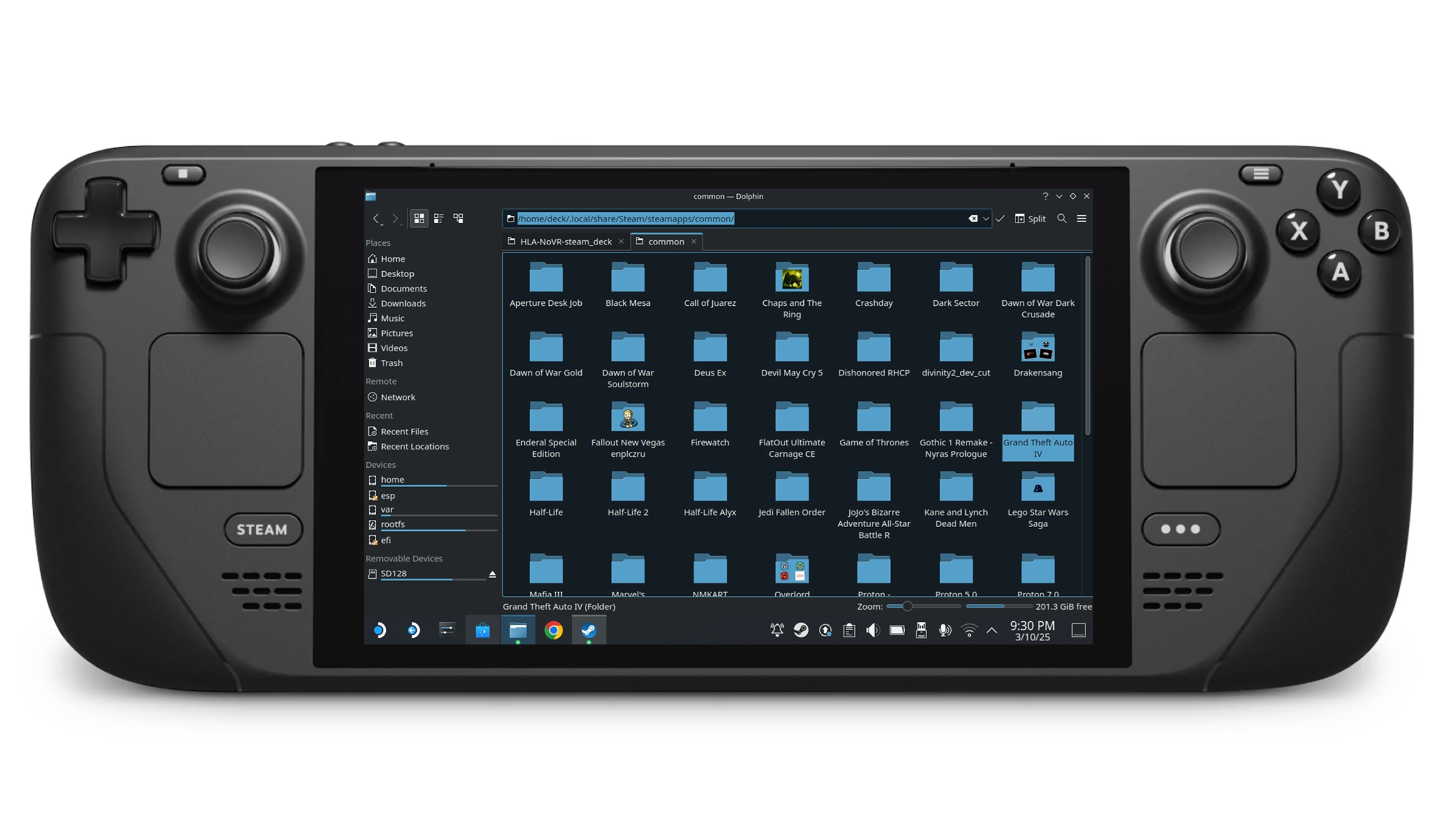Screen dimensions: 1456x819
Task: Split the Dolphin view
Action: 1030,218
